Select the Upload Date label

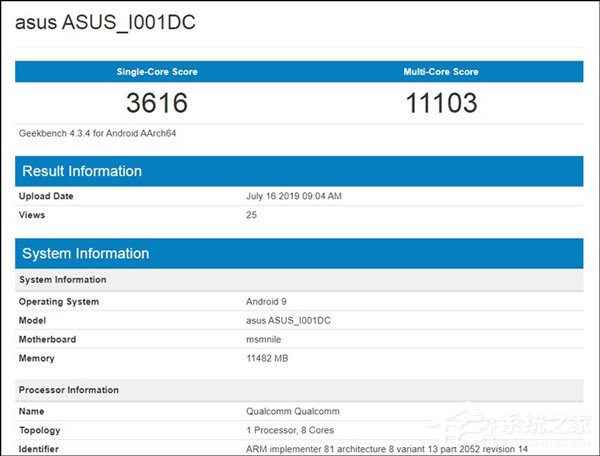(46, 196)
